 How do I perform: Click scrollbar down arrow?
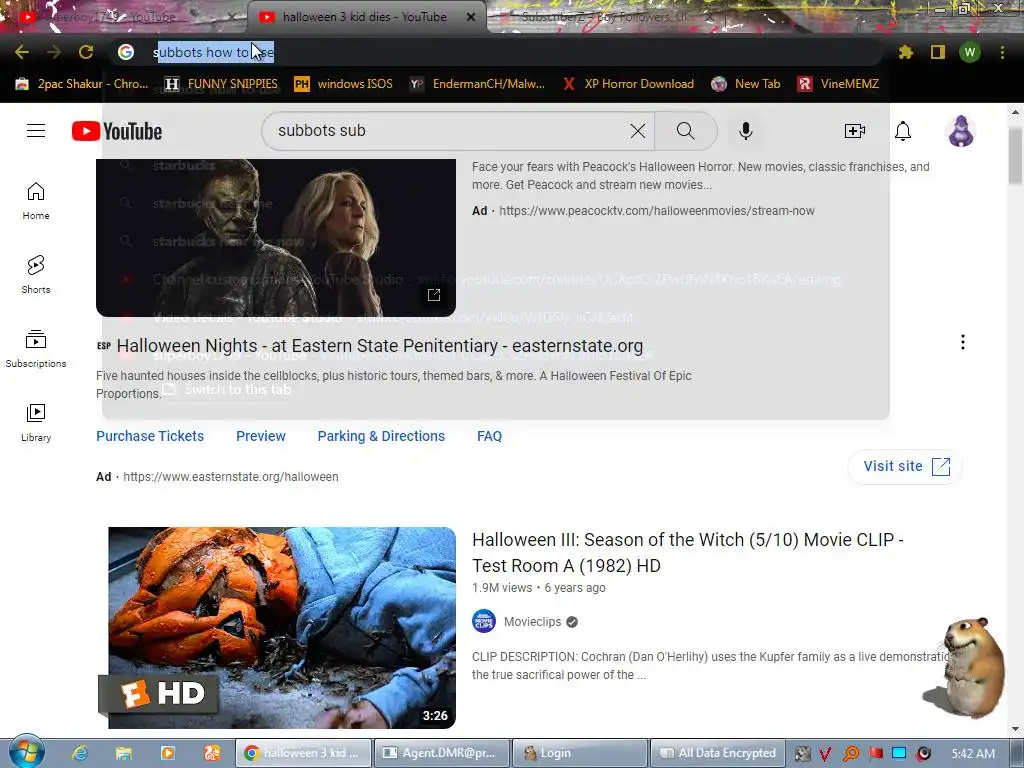coord(1016,729)
